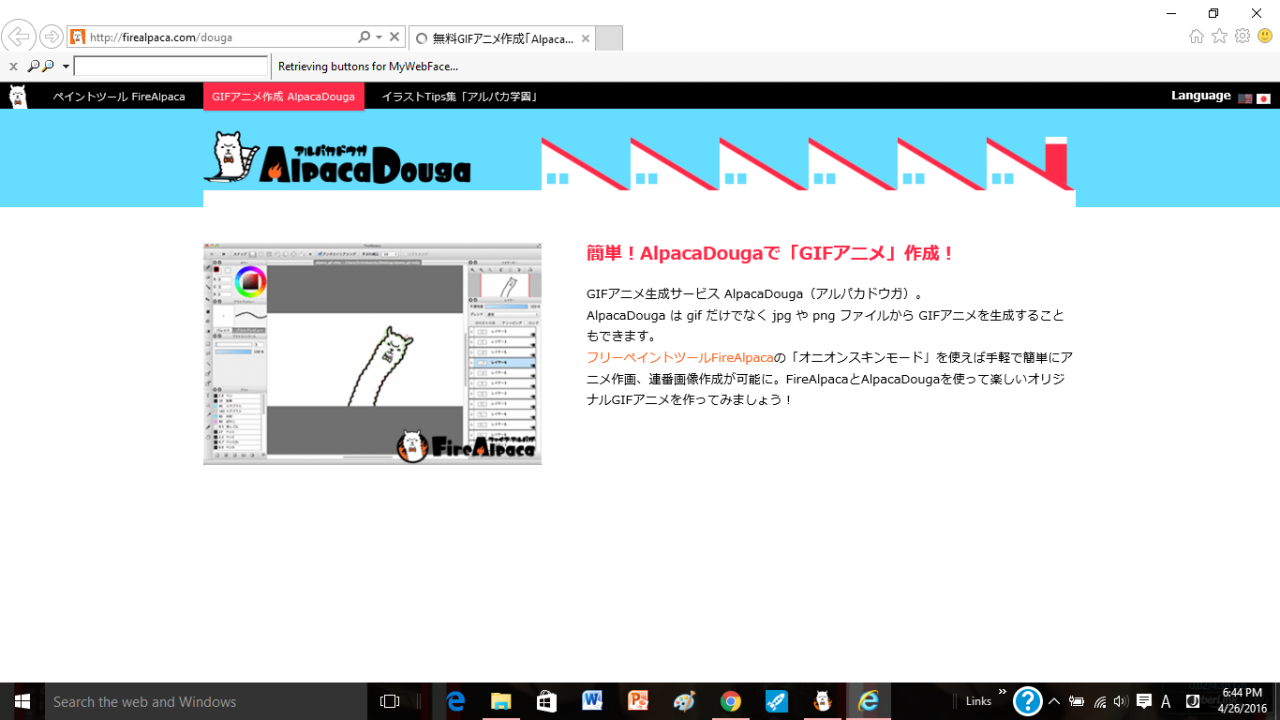Show hidden system tray icons
The image size is (1280, 720).
pyautogui.click(x=1054, y=701)
